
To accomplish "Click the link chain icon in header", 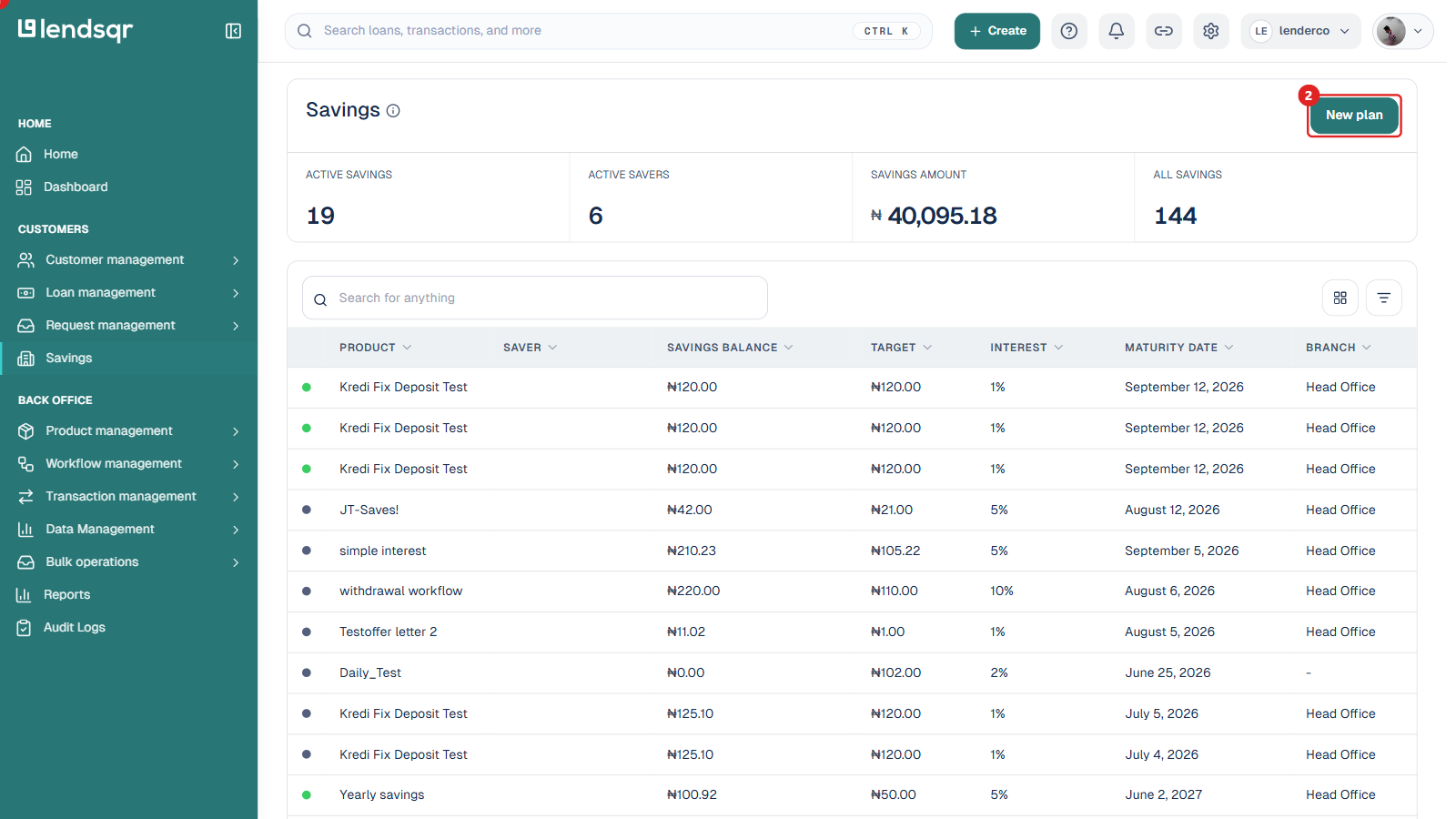I will [x=1164, y=31].
